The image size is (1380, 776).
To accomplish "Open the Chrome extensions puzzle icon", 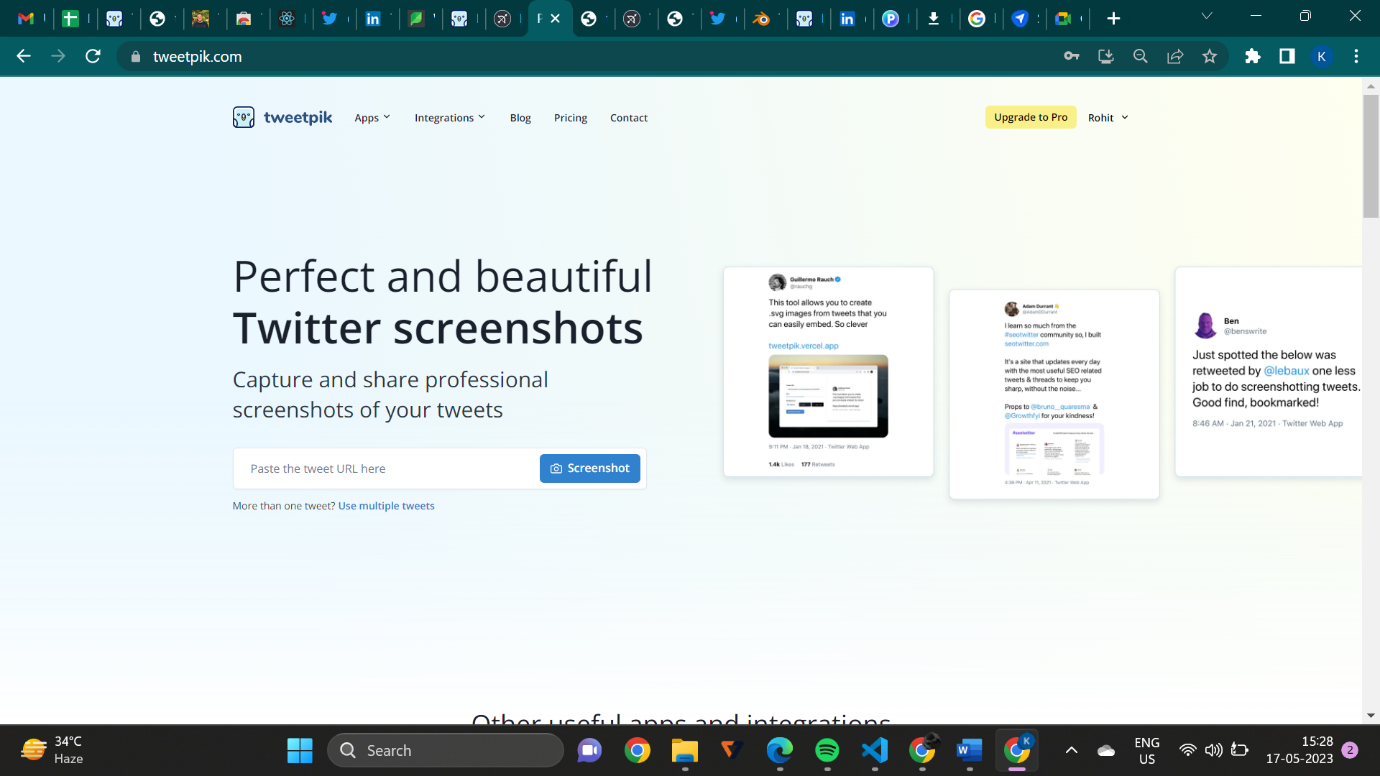I will [1252, 57].
